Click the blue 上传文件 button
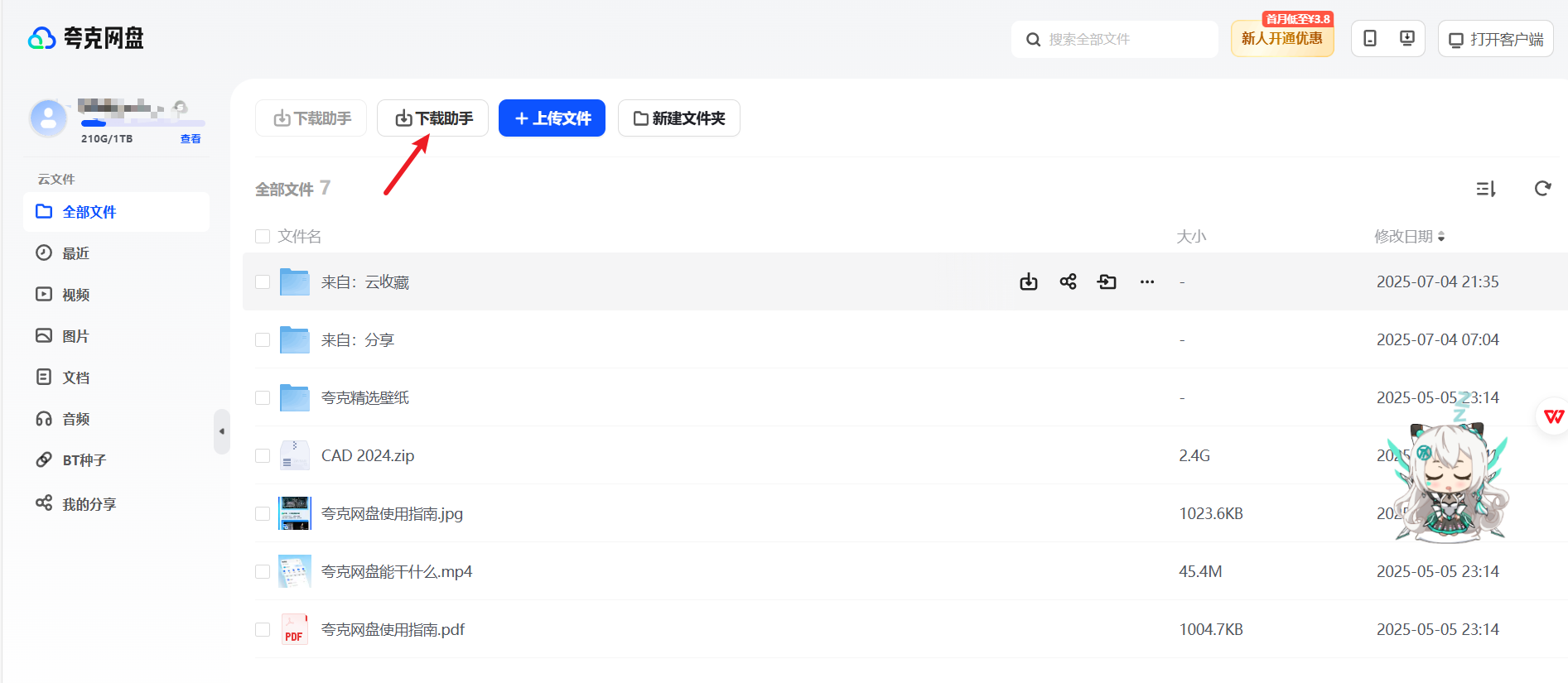 552,118
